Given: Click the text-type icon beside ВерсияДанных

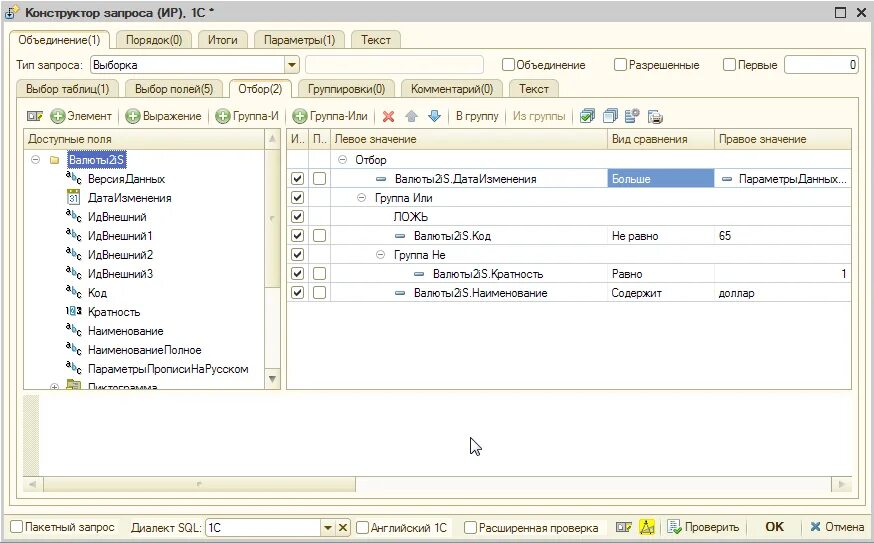Looking at the screenshot, I should [74, 178].
